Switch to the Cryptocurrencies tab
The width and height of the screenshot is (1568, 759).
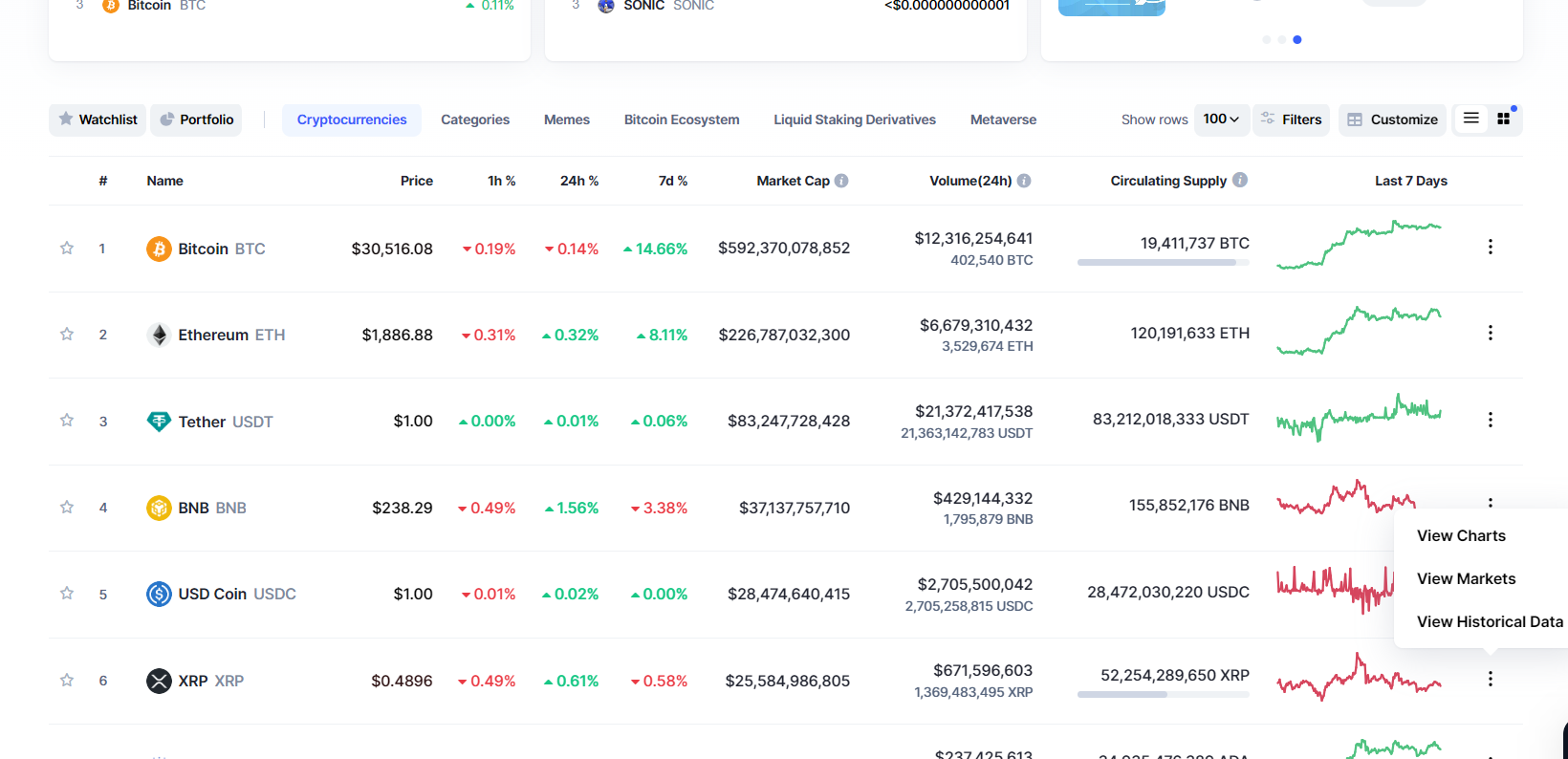click(x=352, y=119)
